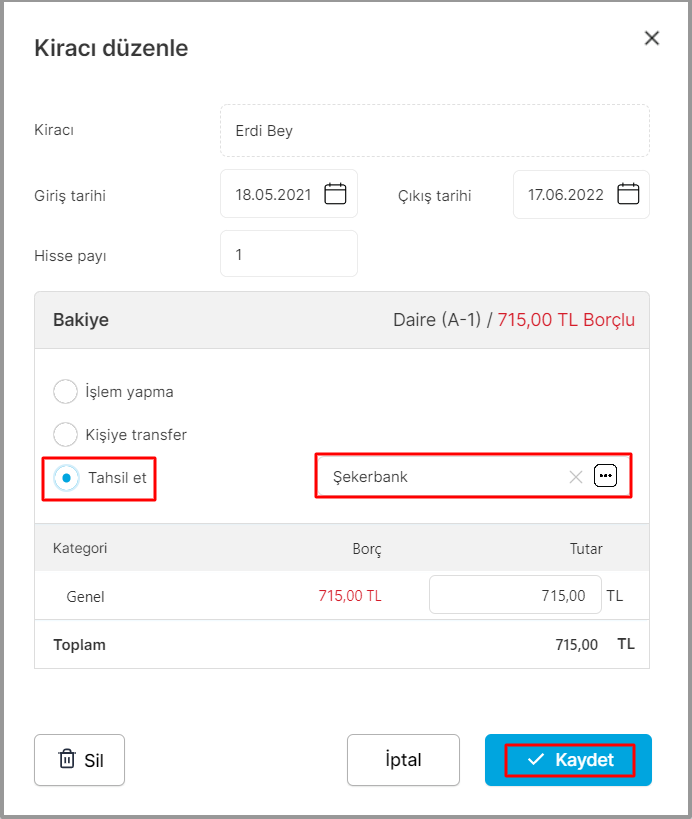Choose the Tahsil et radio option

66,477
